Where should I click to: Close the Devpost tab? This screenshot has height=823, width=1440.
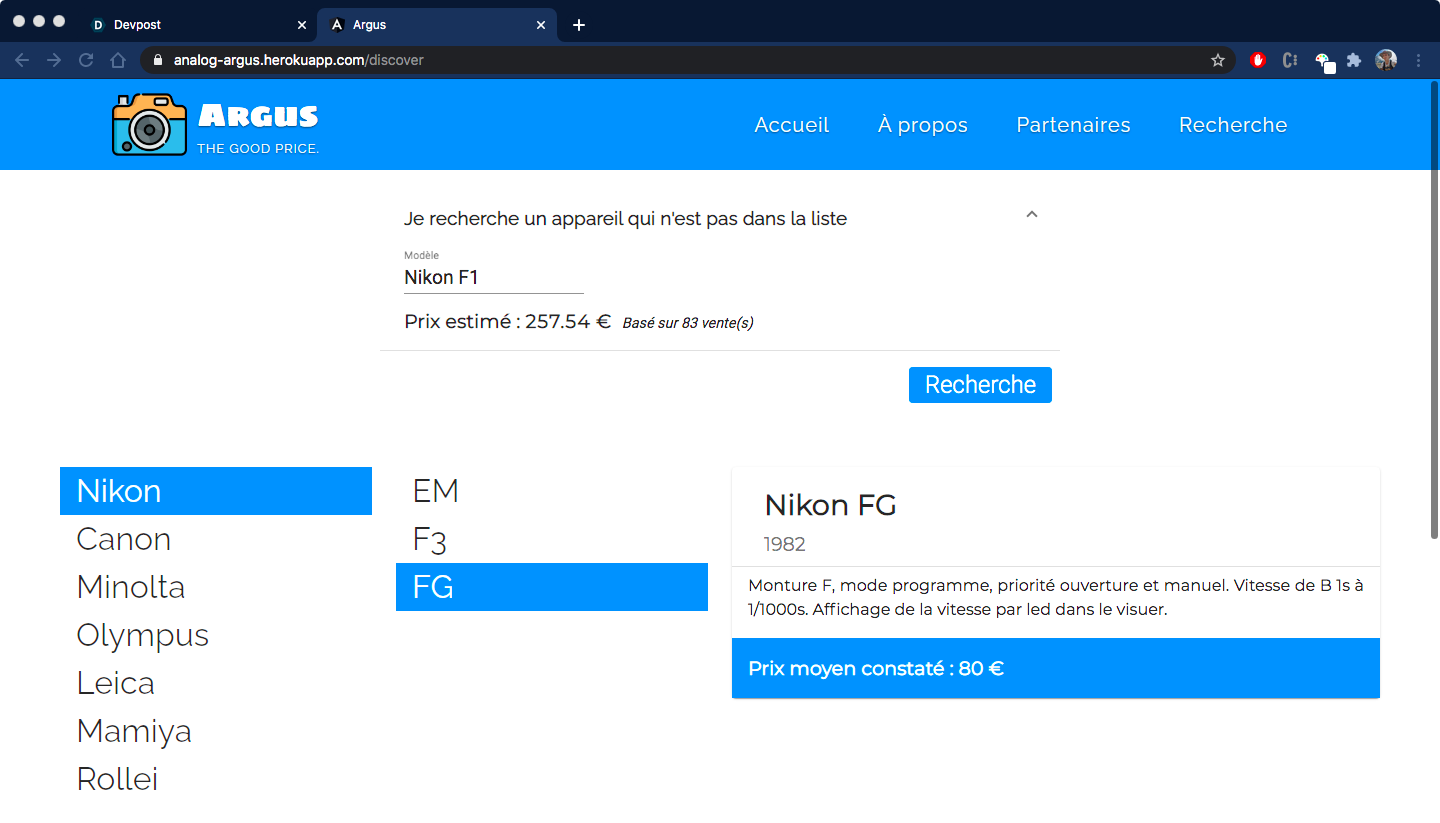pos(302,24)
